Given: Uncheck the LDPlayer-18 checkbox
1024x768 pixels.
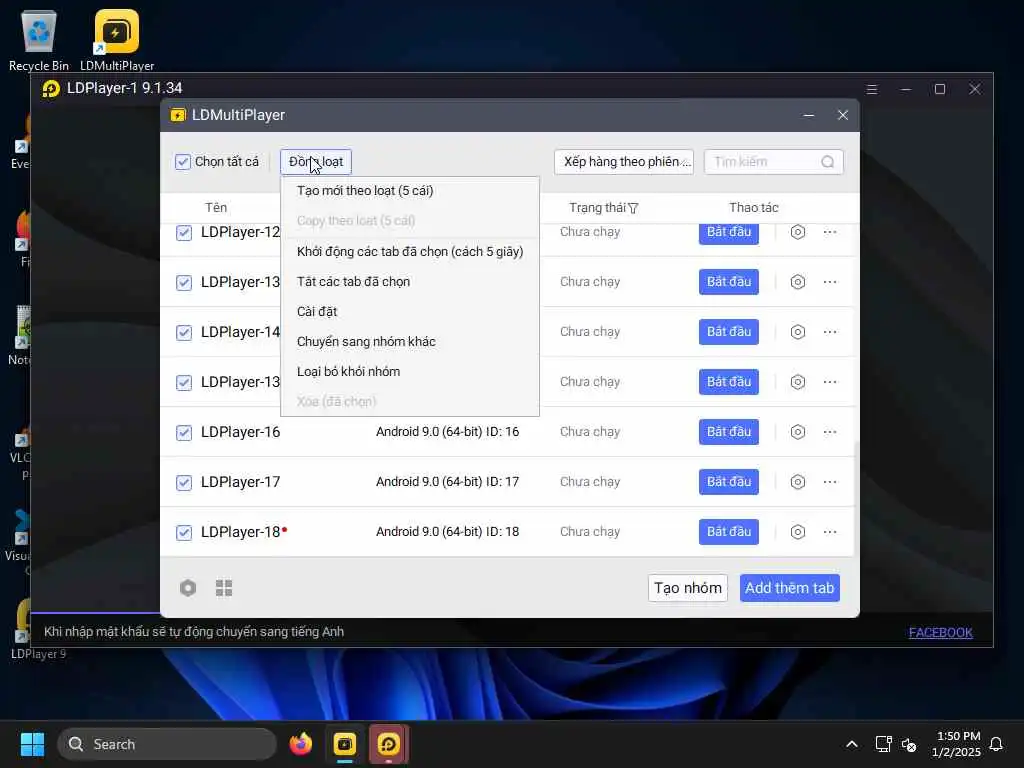Looking at the screenshot, I should [184, 533].
